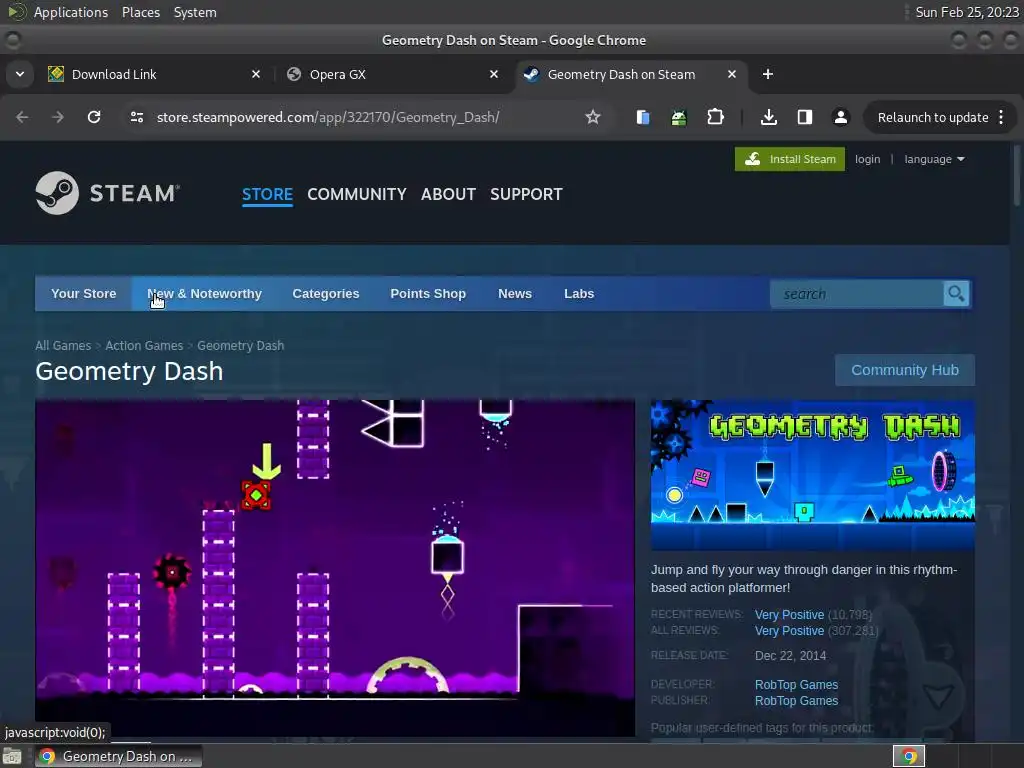Open the Your Store menu

(x=84, y=294)
